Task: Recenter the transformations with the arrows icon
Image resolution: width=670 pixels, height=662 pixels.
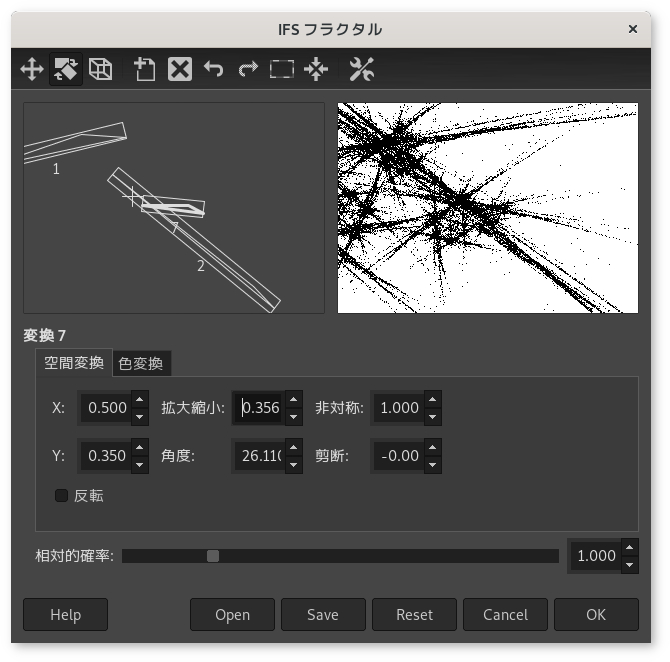Action: 316,69
